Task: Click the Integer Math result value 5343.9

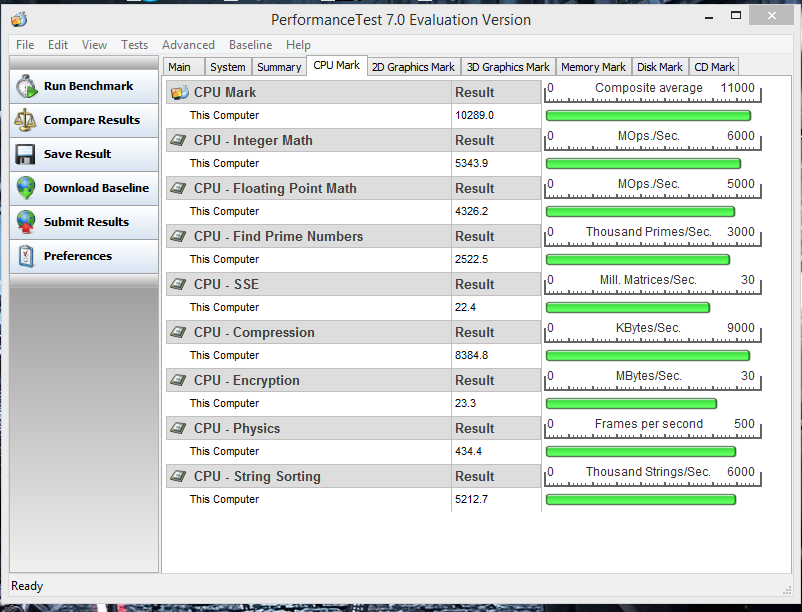Action: (471, 164)
